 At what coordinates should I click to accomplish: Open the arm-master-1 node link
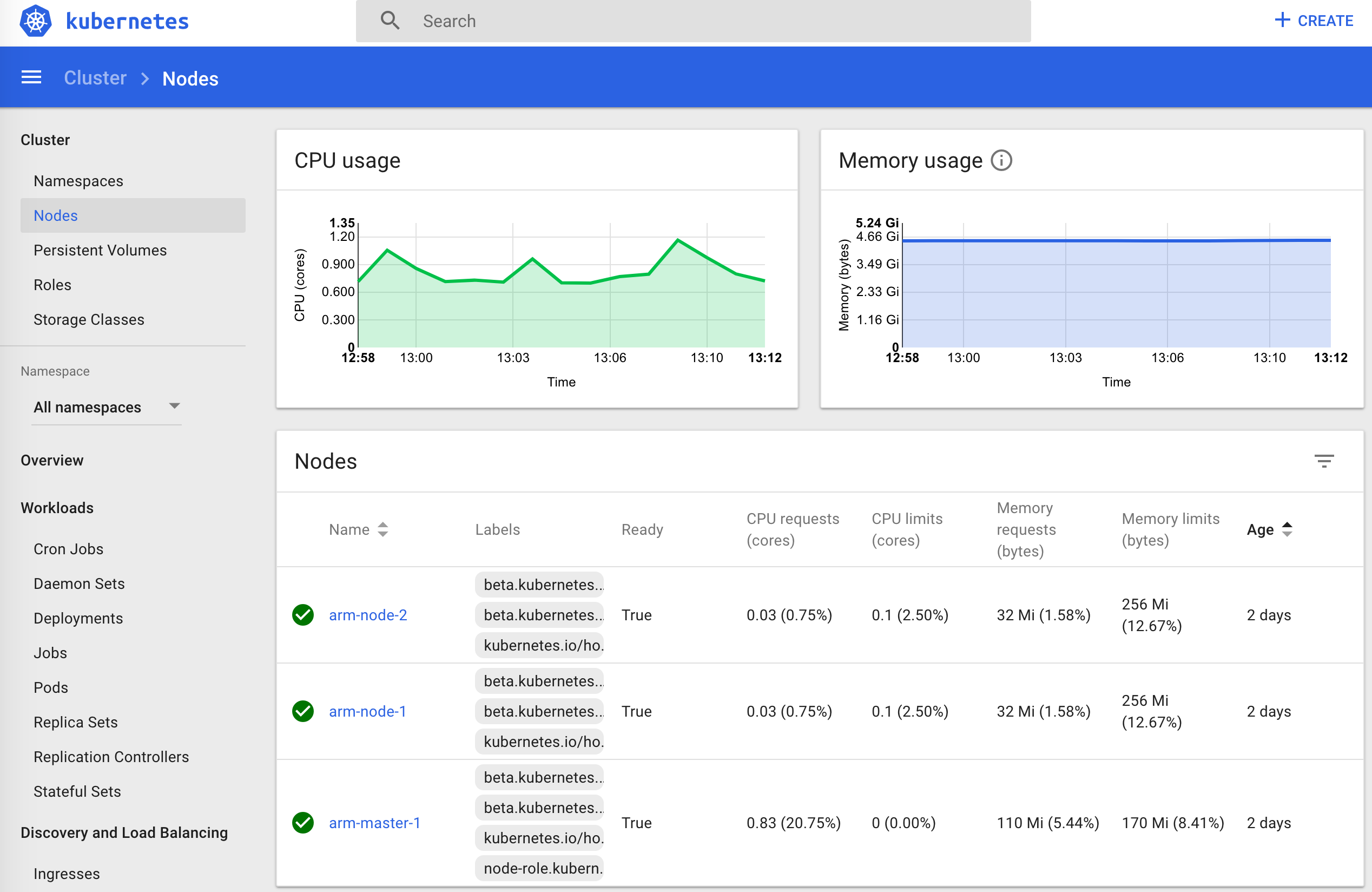375,822
